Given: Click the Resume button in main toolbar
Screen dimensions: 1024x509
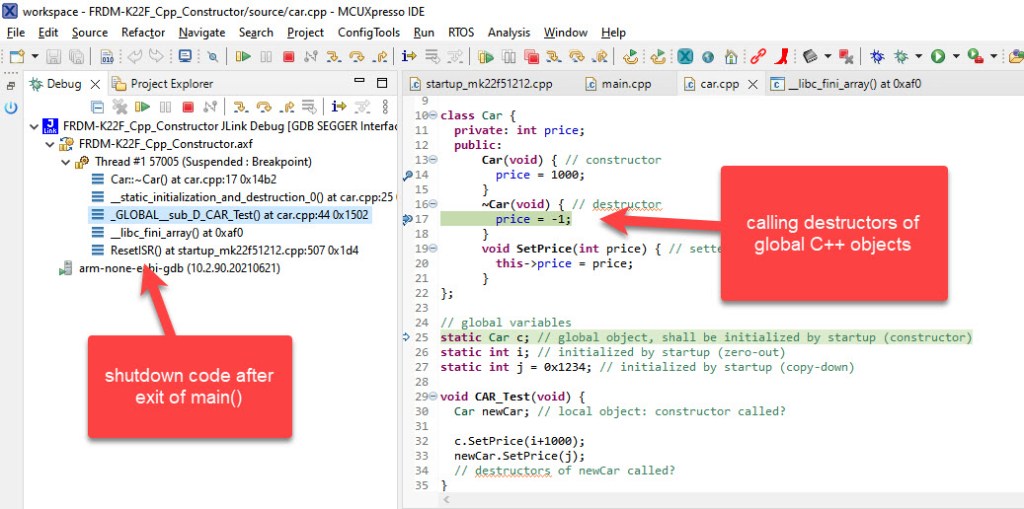Looking at the screenshot, I should [x=243, y=57].
